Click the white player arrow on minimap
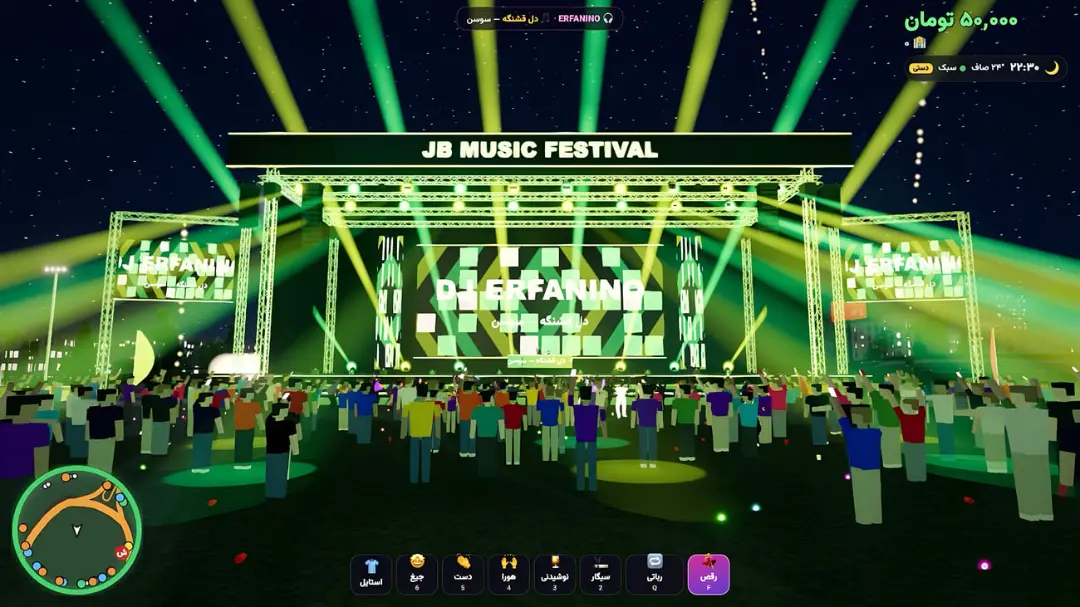 77,531
